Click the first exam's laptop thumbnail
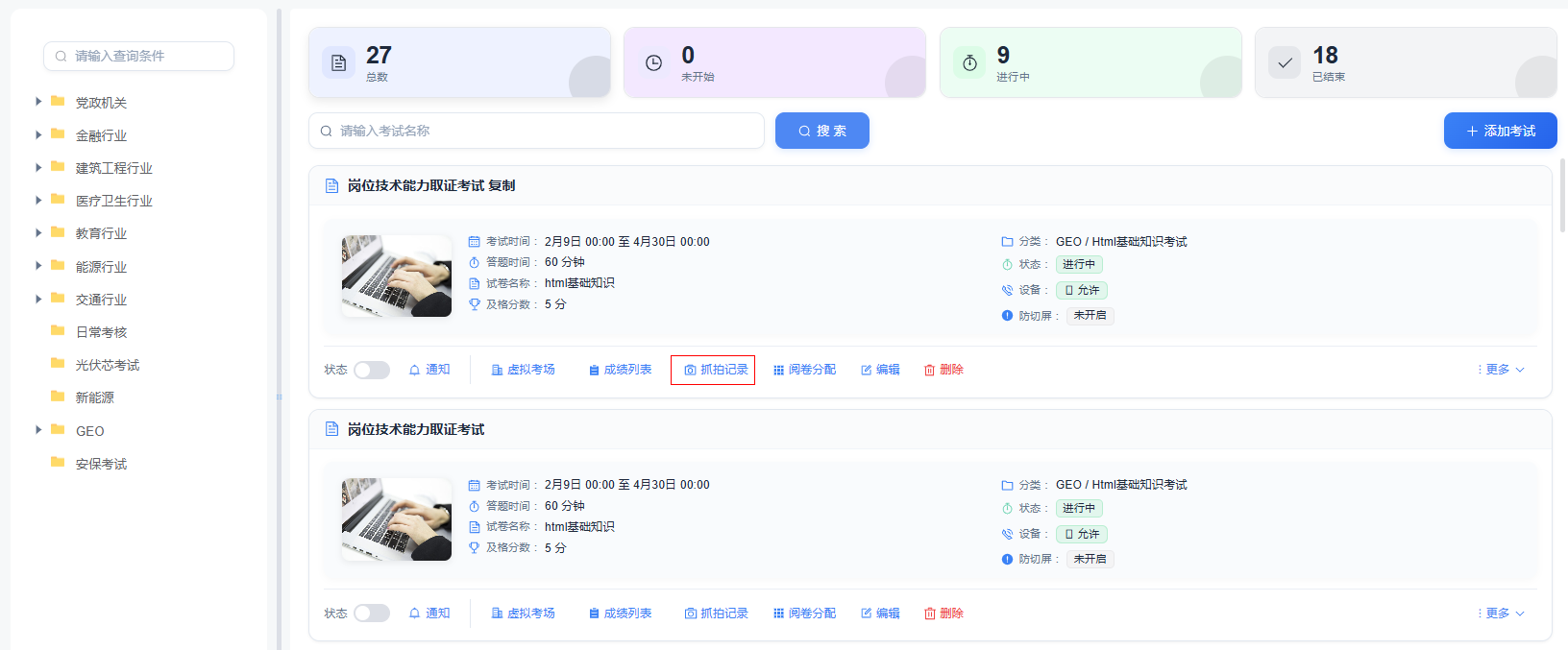The height and width of the screenshot is (650, 1568). tap(397, 277)
